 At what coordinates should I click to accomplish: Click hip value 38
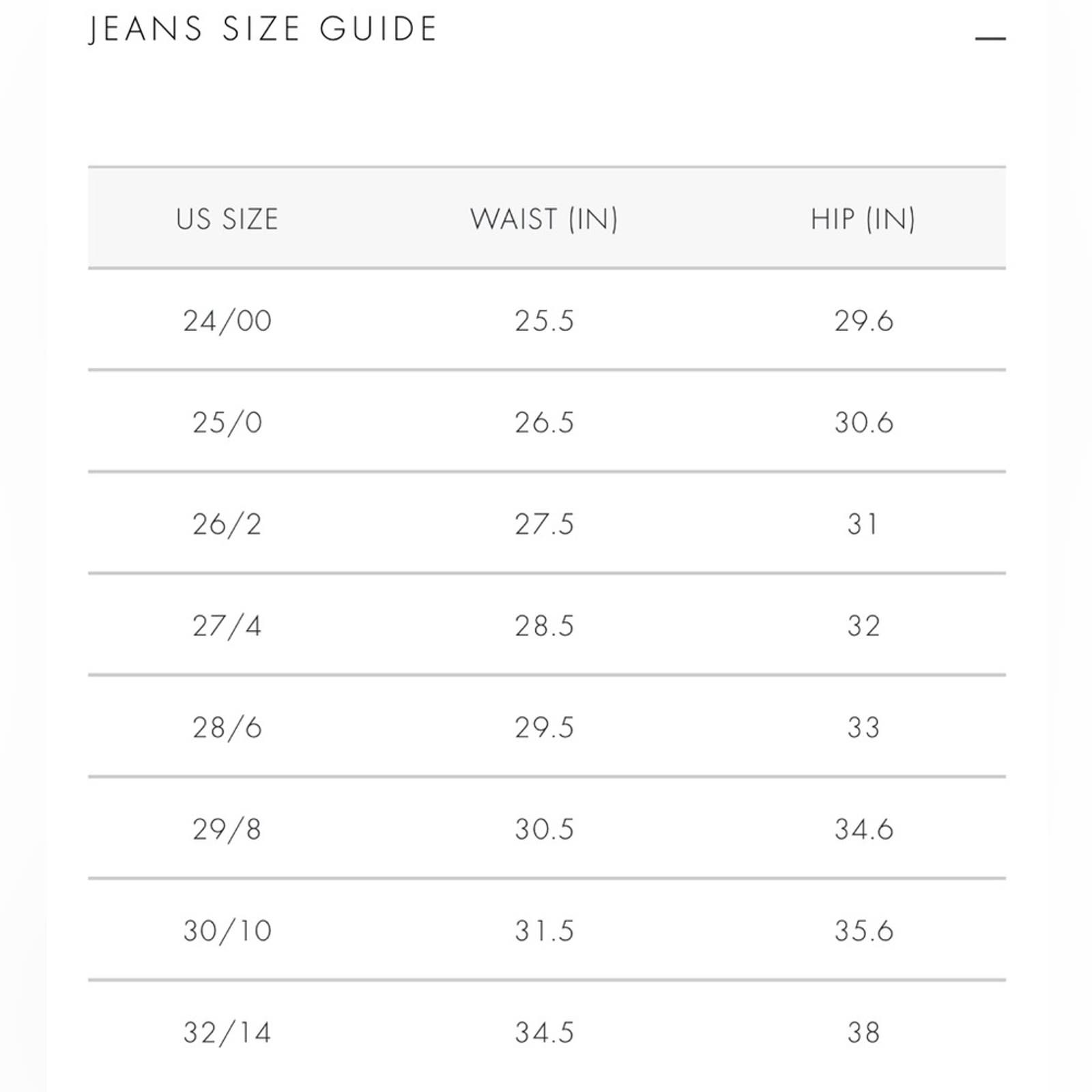(863, 1033)
